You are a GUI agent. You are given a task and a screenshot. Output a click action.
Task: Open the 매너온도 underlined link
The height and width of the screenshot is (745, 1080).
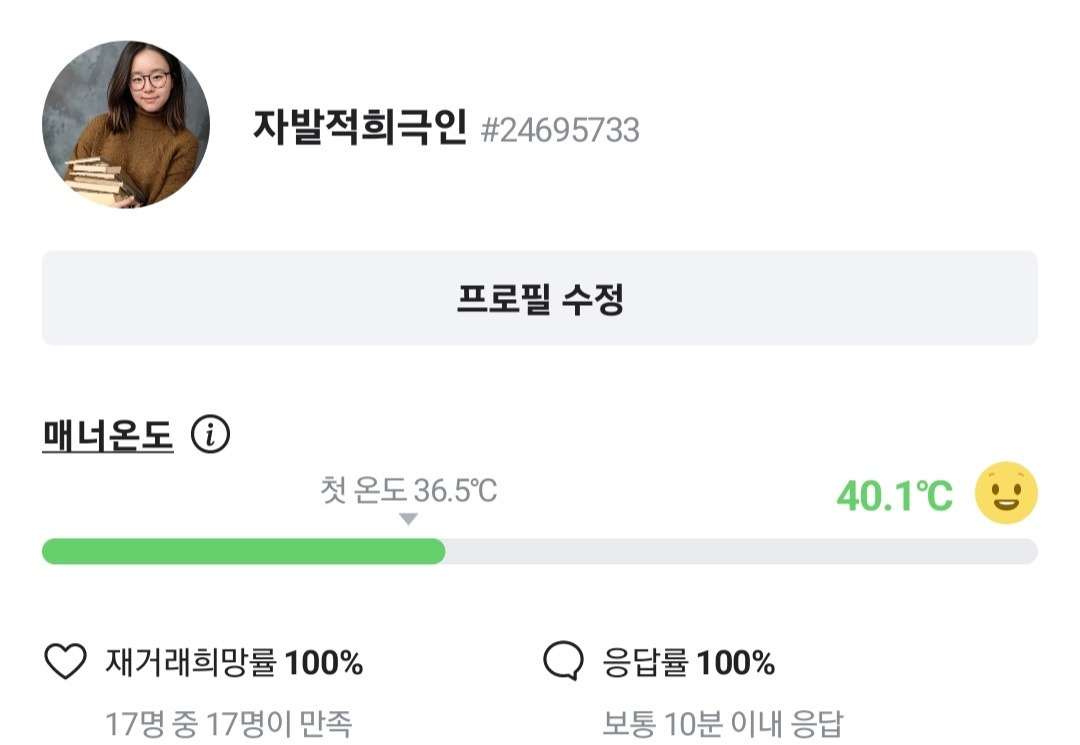coord(108,435)
